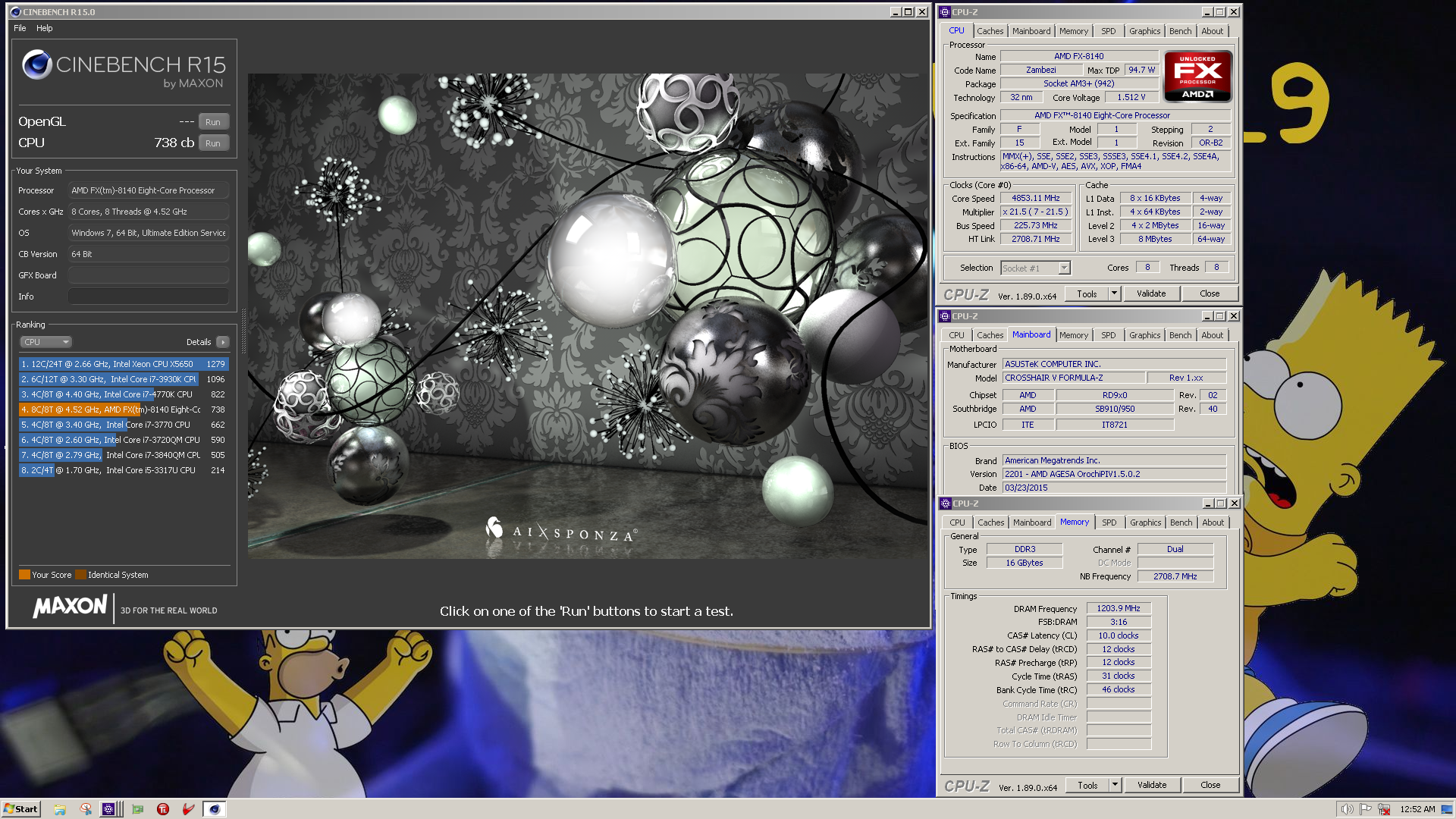Switch to Memory tab in top CPU-Z window

(x=1073, y=31)
